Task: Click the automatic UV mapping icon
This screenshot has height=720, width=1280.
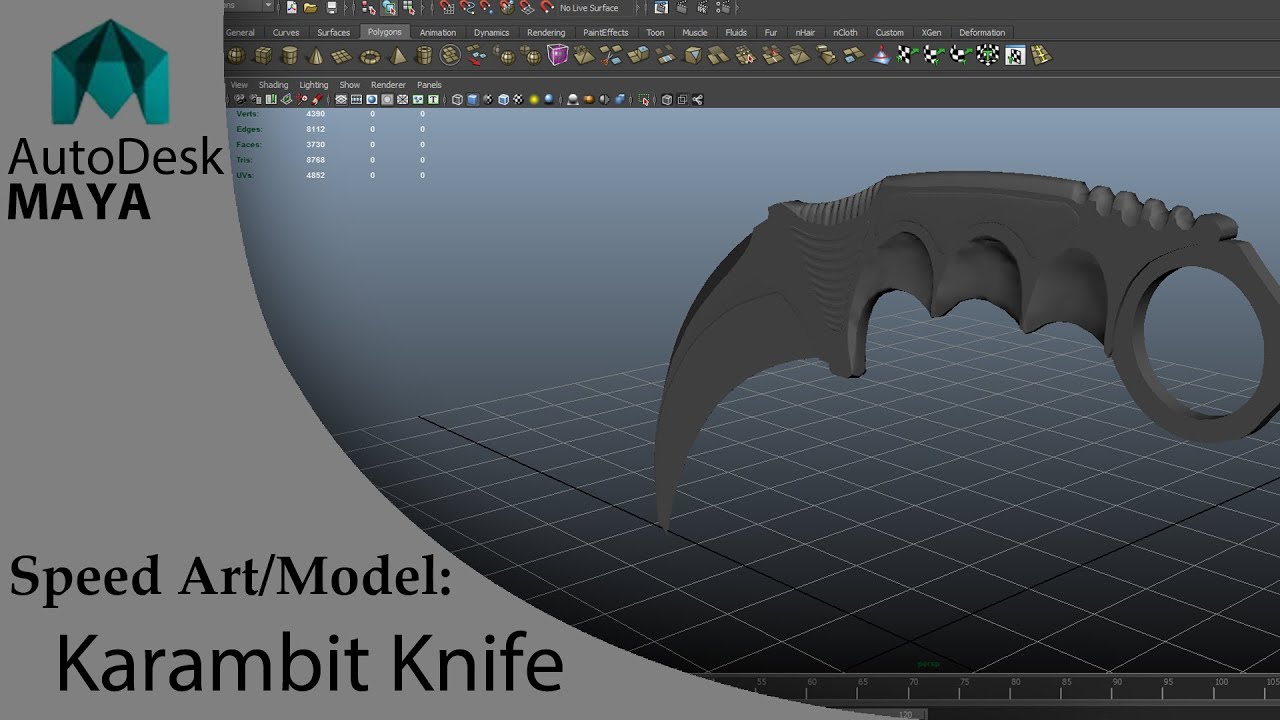Action: coord(988,55)
